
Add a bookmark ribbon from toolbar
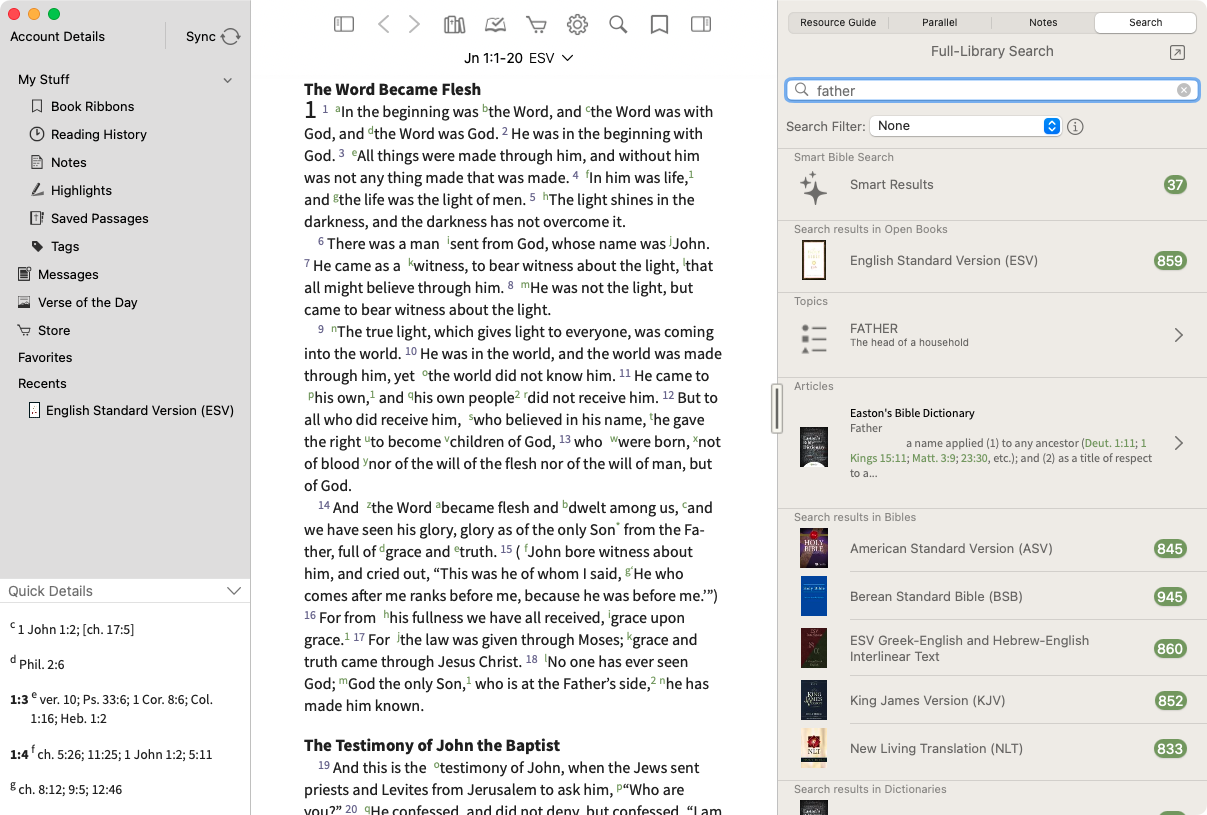coord(659,24)
